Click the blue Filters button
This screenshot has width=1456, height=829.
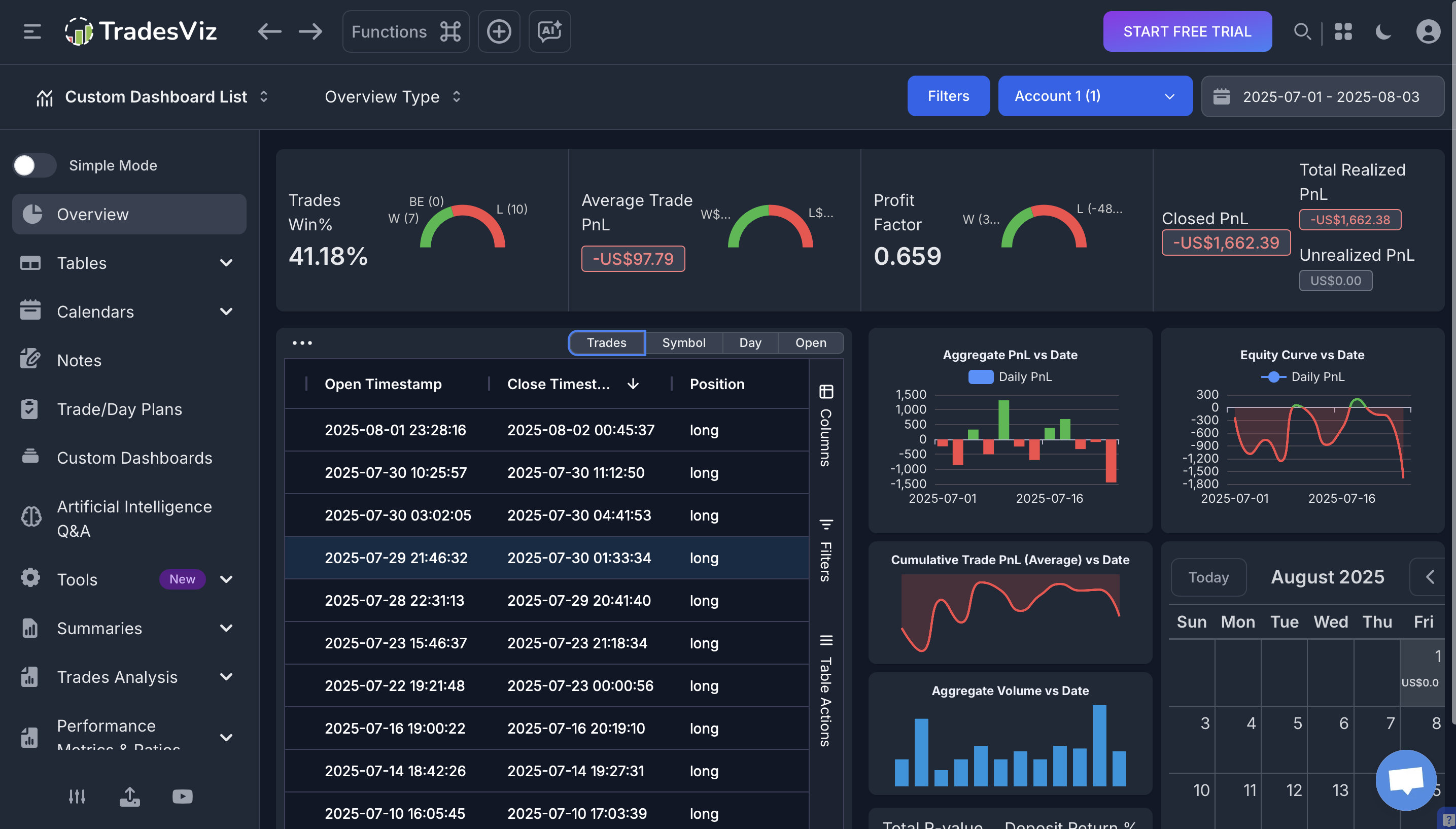(948, 96)
